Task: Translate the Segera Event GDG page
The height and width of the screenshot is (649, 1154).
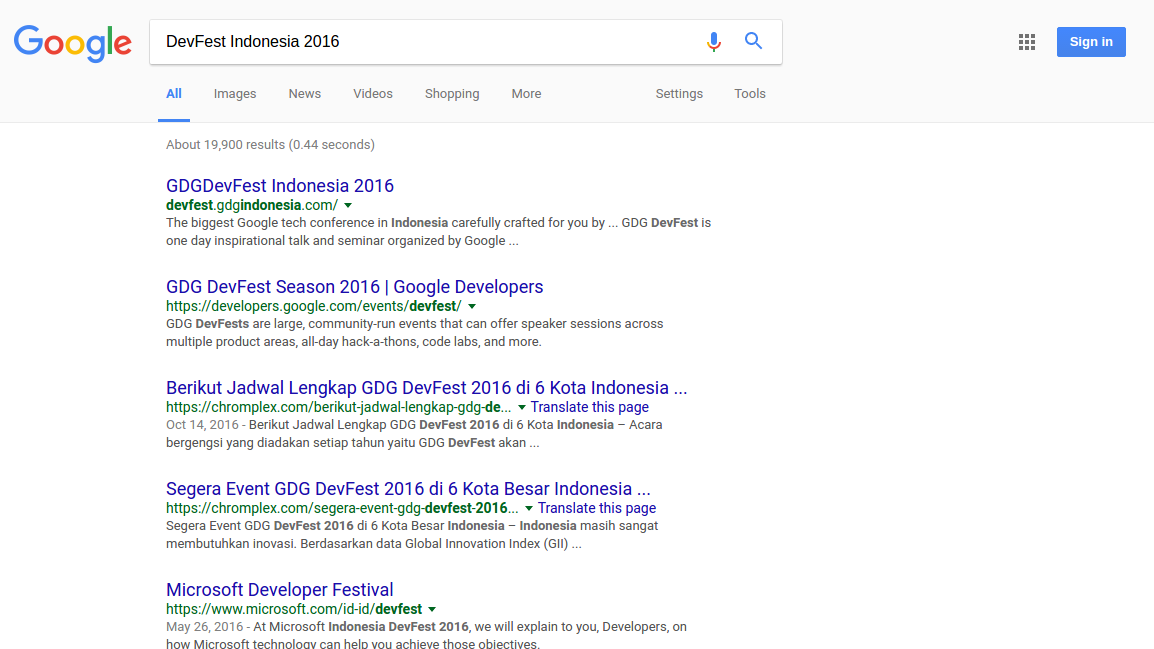Action: pos(597,508)
